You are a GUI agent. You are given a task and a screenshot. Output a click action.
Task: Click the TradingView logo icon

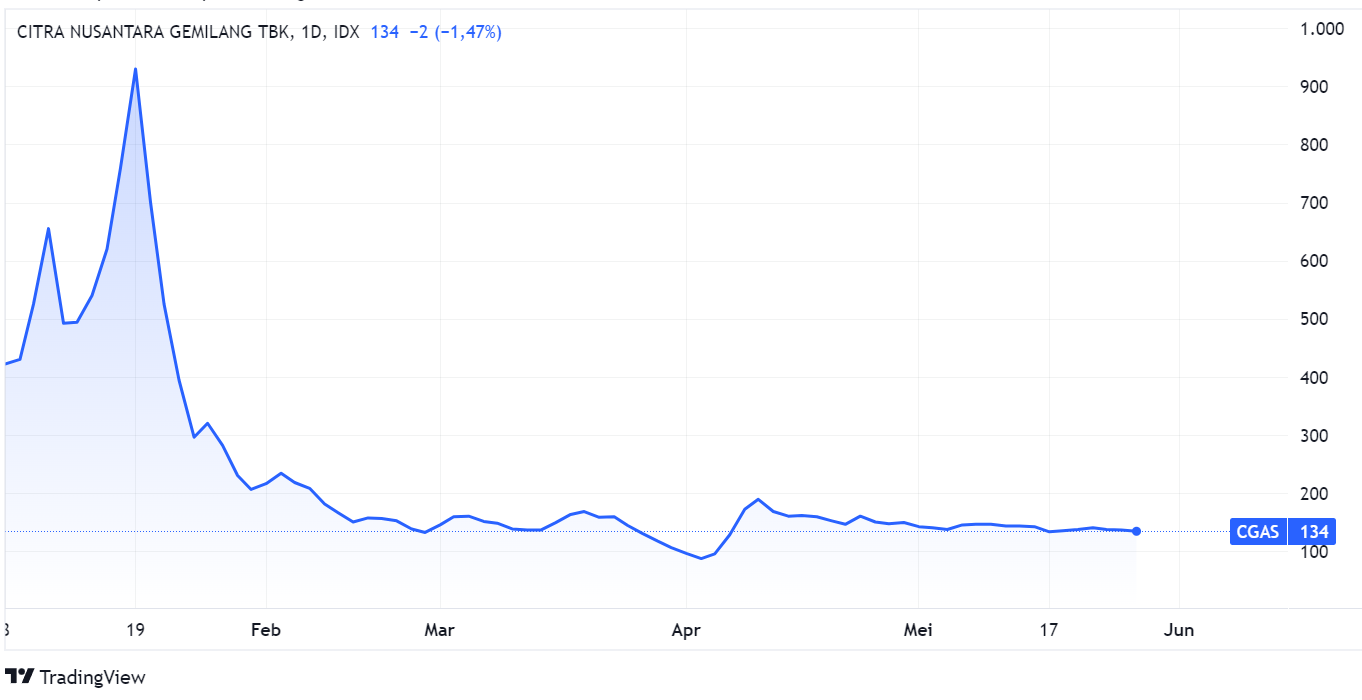coord(20,677)
